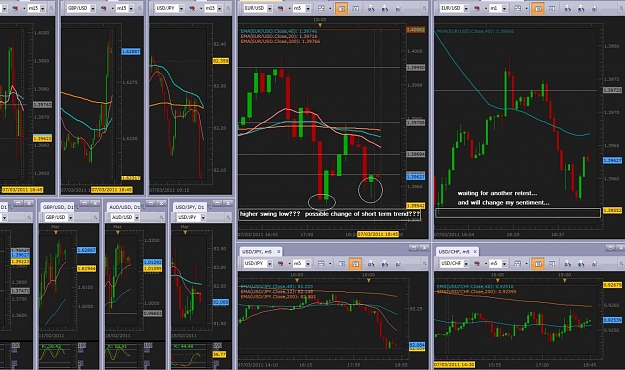Toggle unhighlighted scale button in USD/JPY m5 toolbar
The width and height of the screenshot is (625, 370).
[342, 264]
